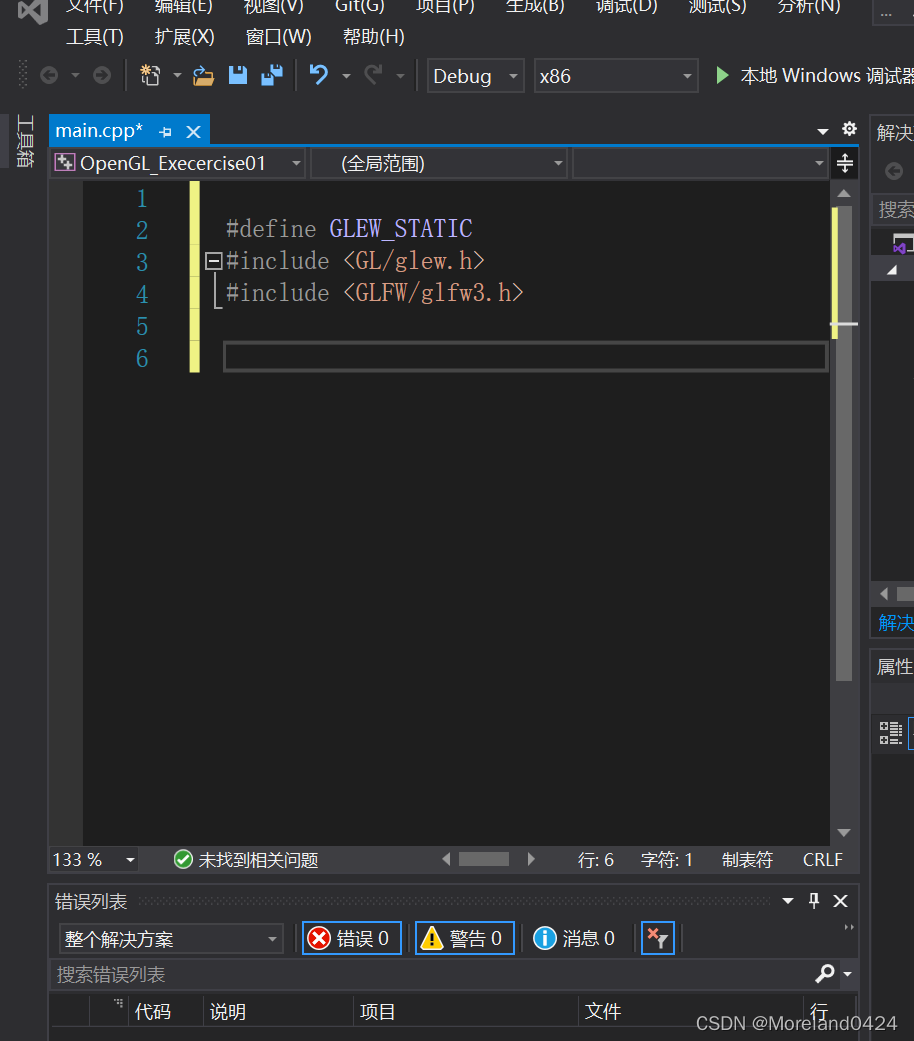The width and height of the screenshot is (914, 1041).
Task: Redo the last undone edit
Action: point(374,75)
